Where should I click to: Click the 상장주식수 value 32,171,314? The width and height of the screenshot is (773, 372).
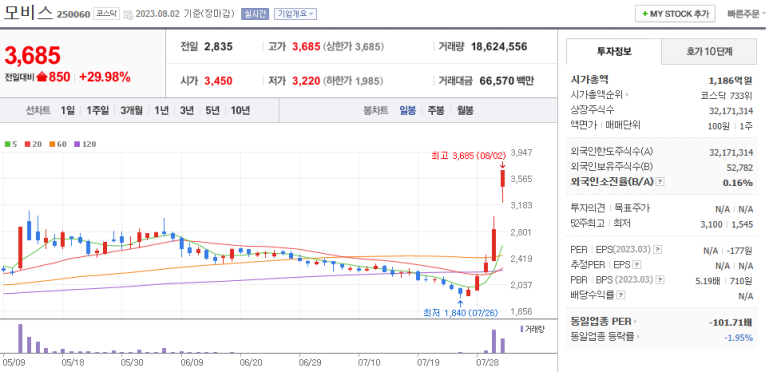click(x=731, y=111)
